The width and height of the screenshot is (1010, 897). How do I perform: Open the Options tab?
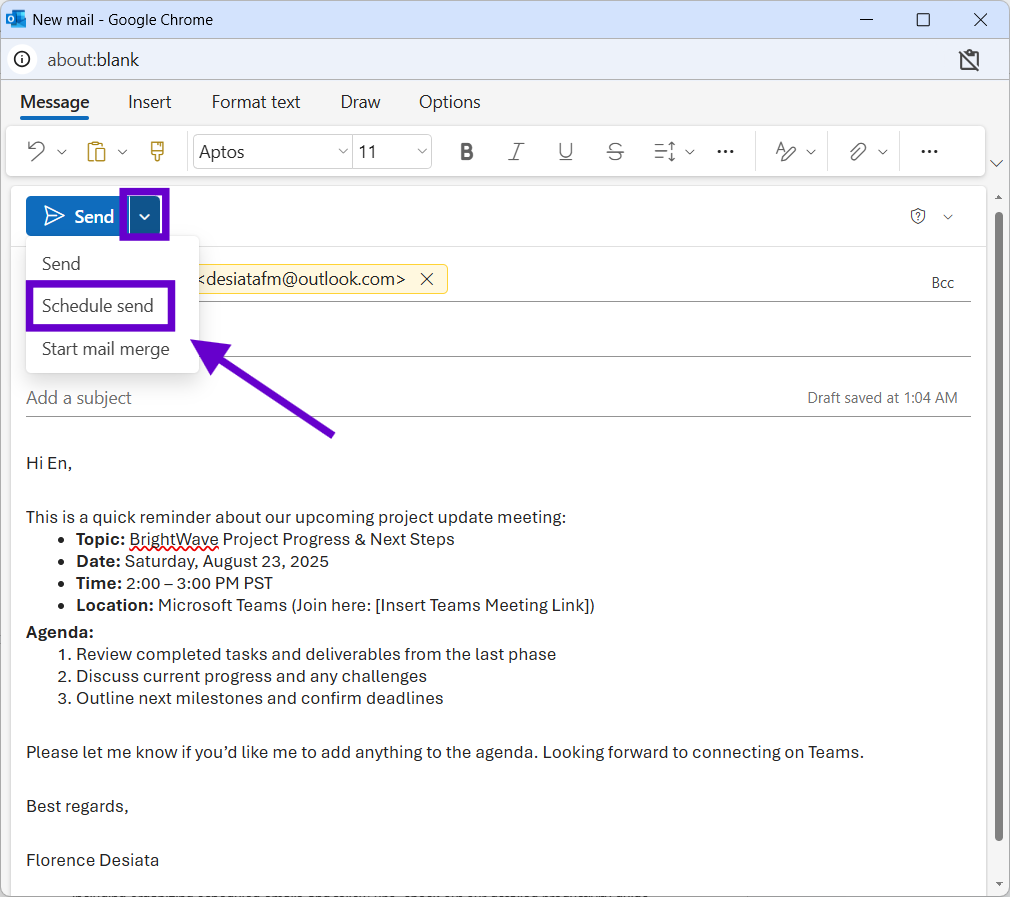[450, 102]
